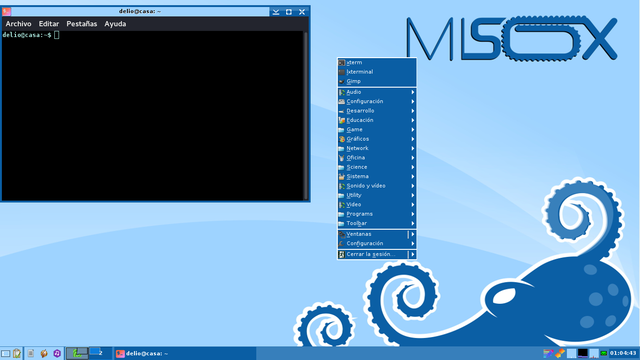Viewport: 640px width, 360px height.
Task: Click the show desktop icon in taskbar
Action: tap(6, 353)
